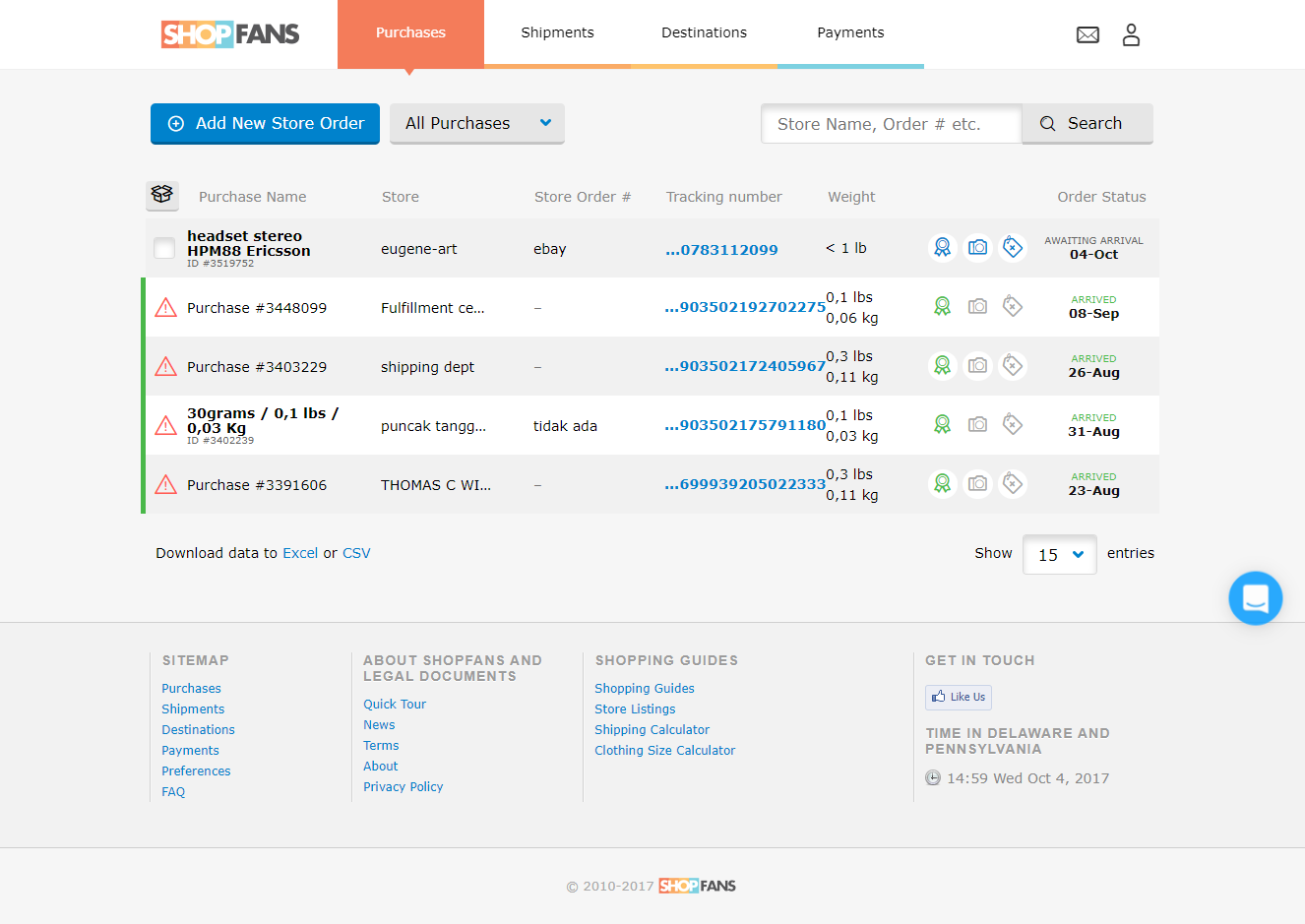The height and width of the screenshot is (924, 1305).
Task: Click the Purchase Name column header
Action: click(252, 197)
